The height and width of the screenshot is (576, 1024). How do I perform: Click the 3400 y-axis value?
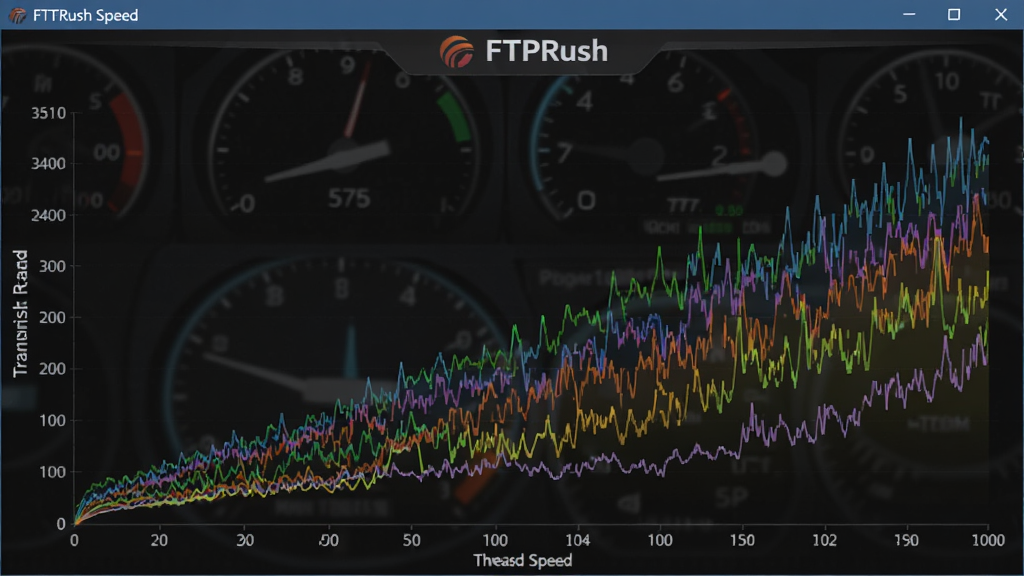coord(49,163)
